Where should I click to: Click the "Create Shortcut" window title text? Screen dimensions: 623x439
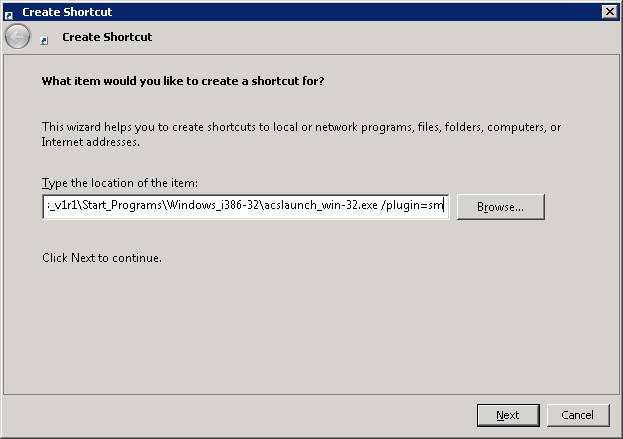pos(67,12)
